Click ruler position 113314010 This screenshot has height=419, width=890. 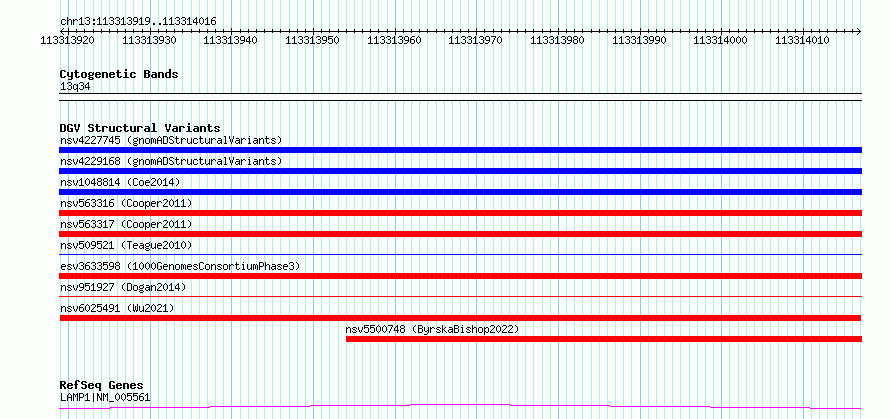803,40
